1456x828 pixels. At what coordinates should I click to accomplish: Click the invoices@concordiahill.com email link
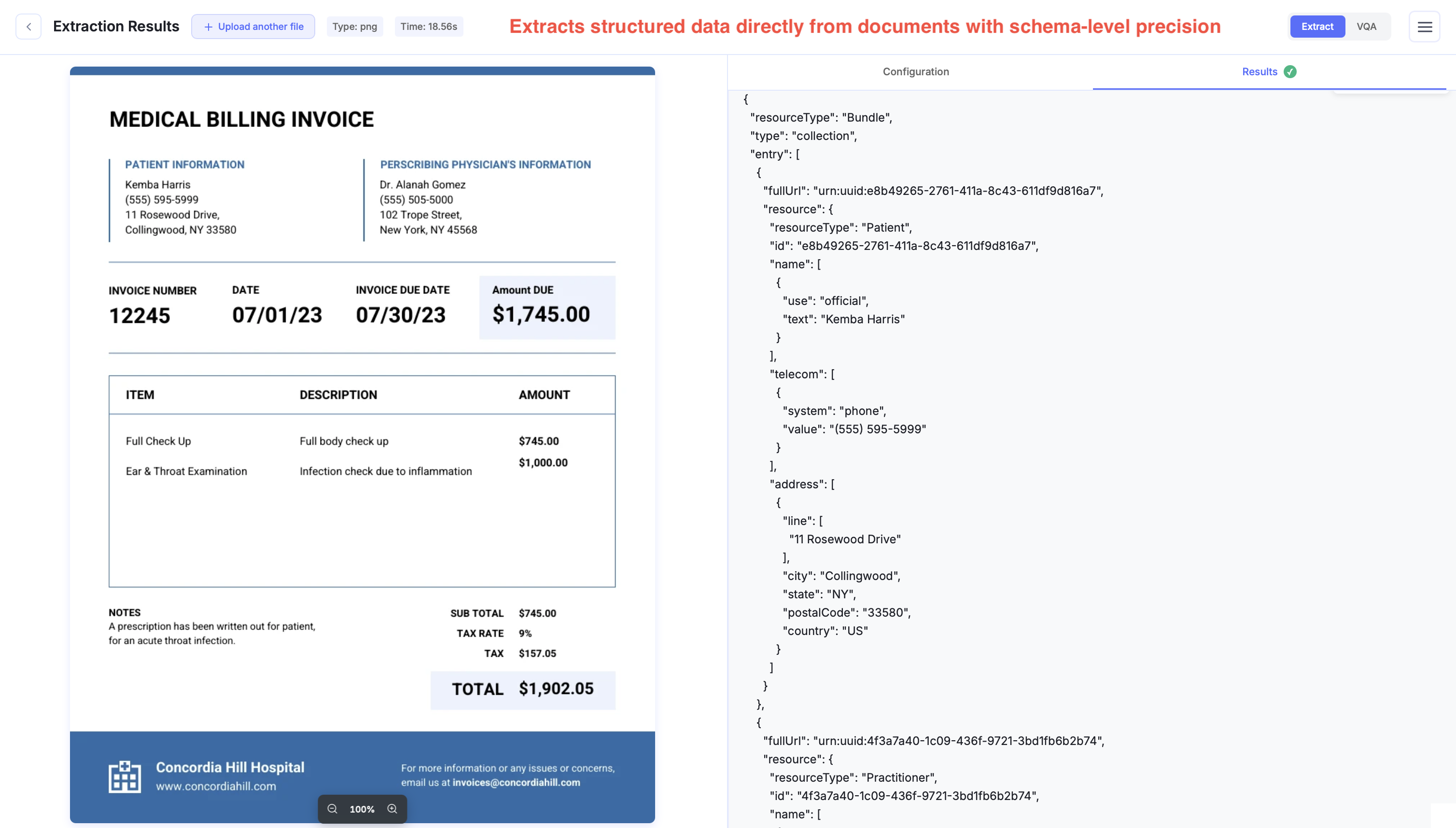click(516, 783)
